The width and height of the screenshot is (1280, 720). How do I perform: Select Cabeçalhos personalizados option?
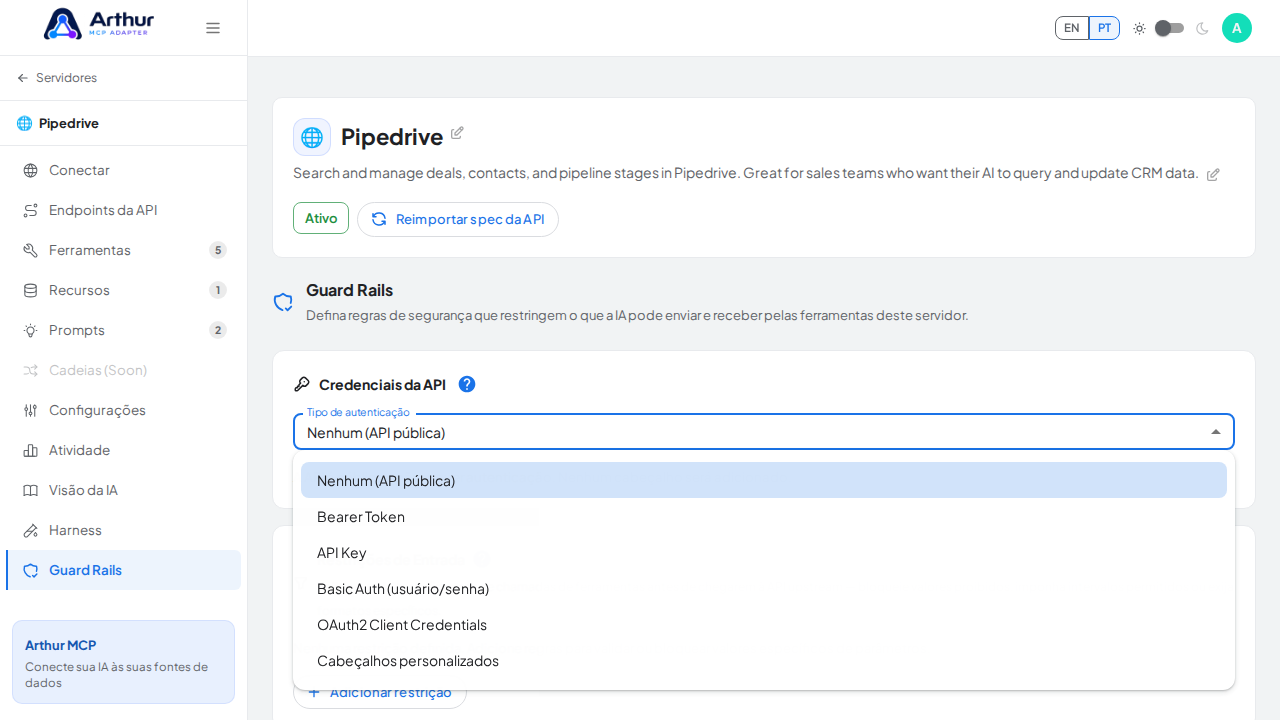(764, 660)
